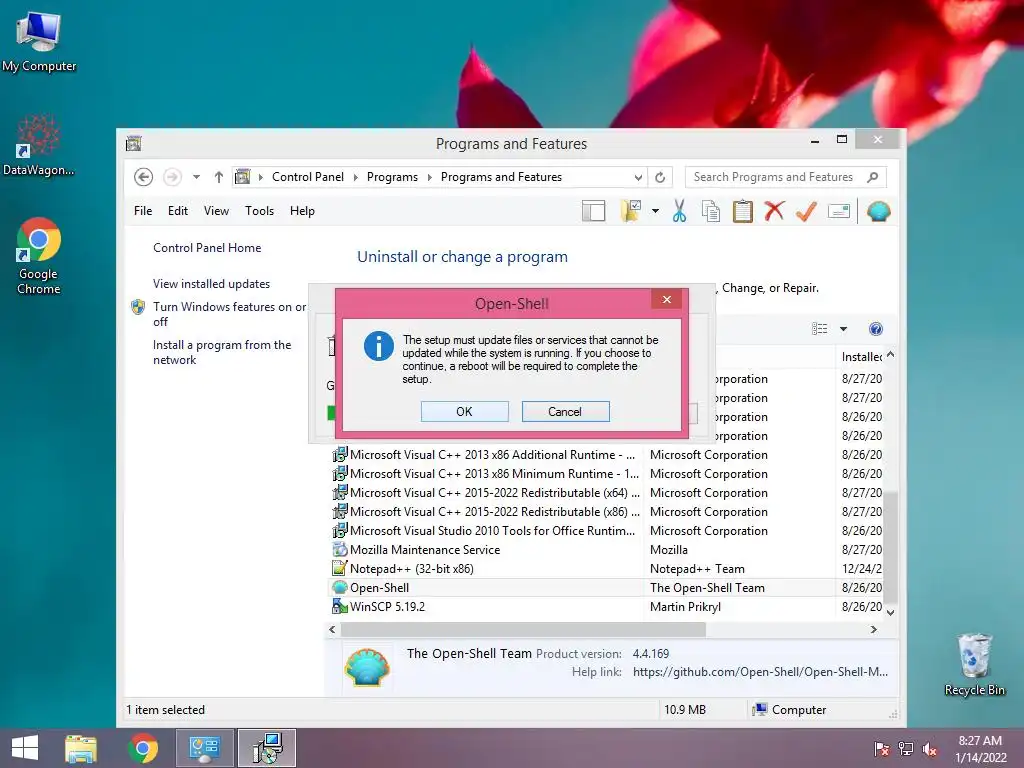1024x768 pixels.
Task: Open the view options dropdown arrow
Action: [x=843, y=328]
